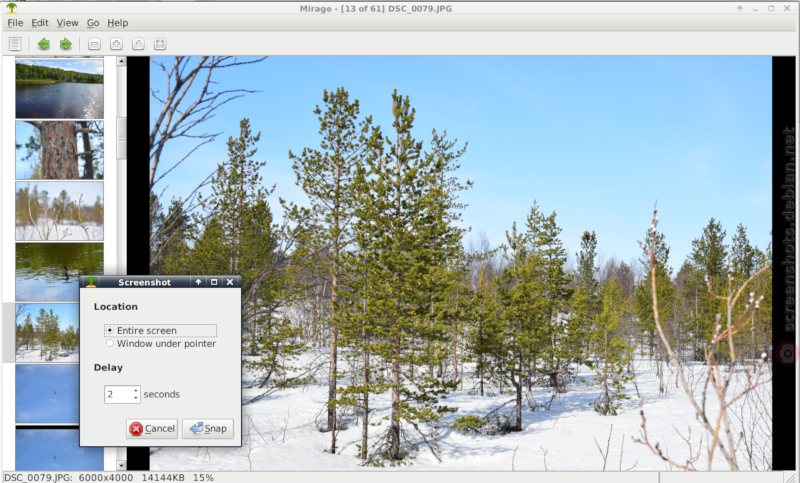Open the Go menu
The image size is (800, 483).
pyautogui.click(x=93, y=23)
